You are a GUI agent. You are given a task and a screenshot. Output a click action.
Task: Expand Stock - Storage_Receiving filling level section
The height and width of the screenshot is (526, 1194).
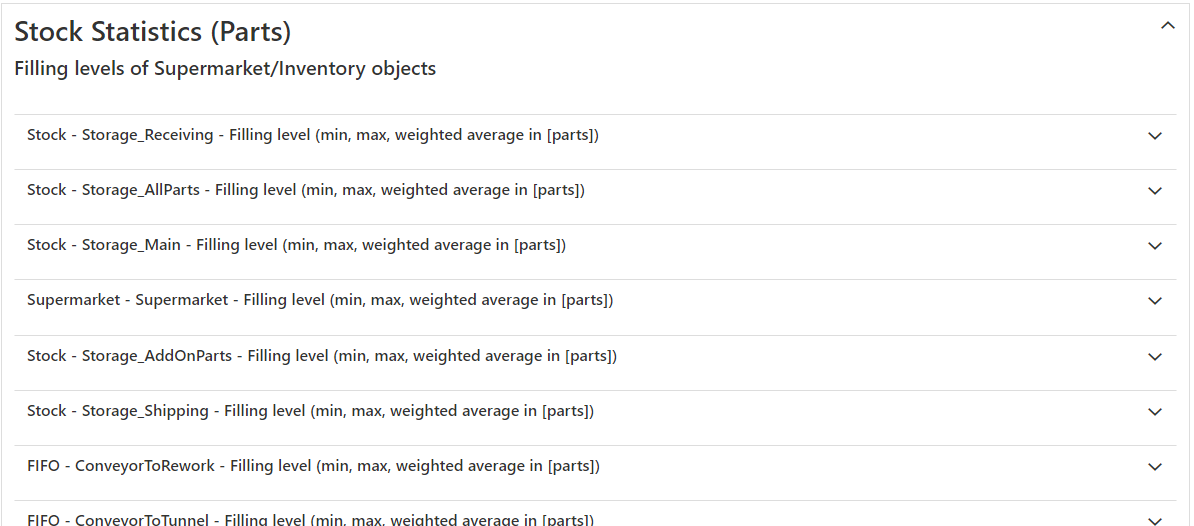[x=313, y=135]
